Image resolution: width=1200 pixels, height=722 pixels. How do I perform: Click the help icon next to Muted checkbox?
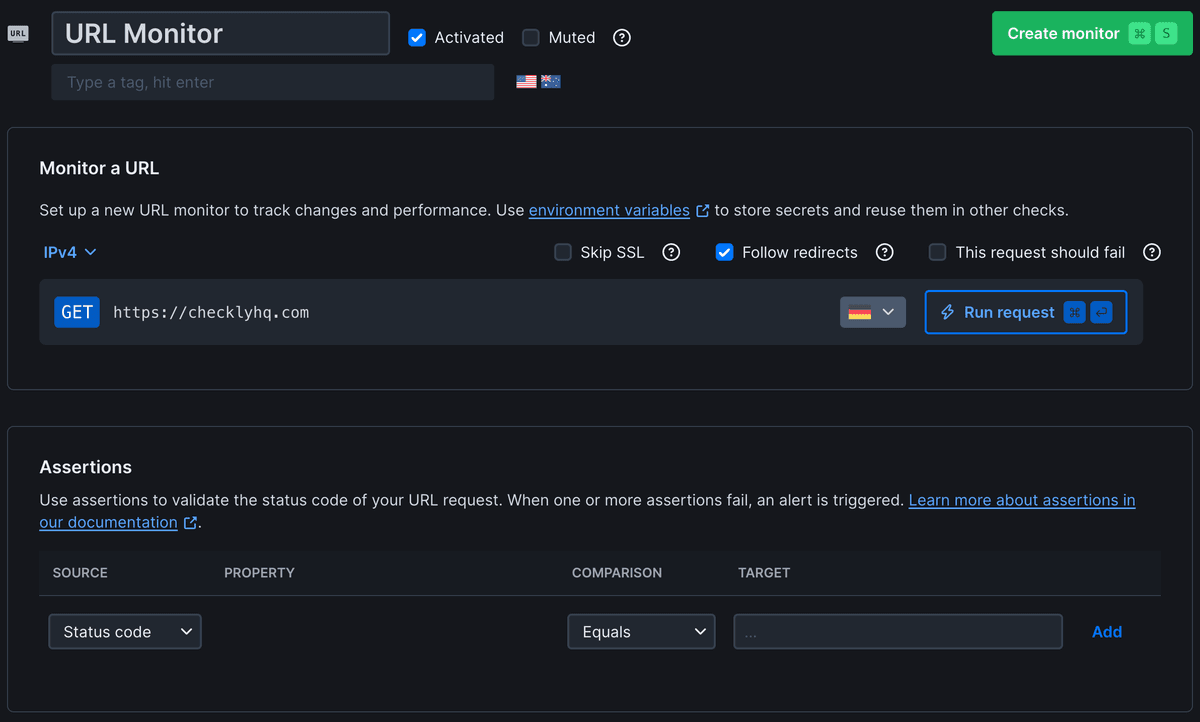[621, 37]
